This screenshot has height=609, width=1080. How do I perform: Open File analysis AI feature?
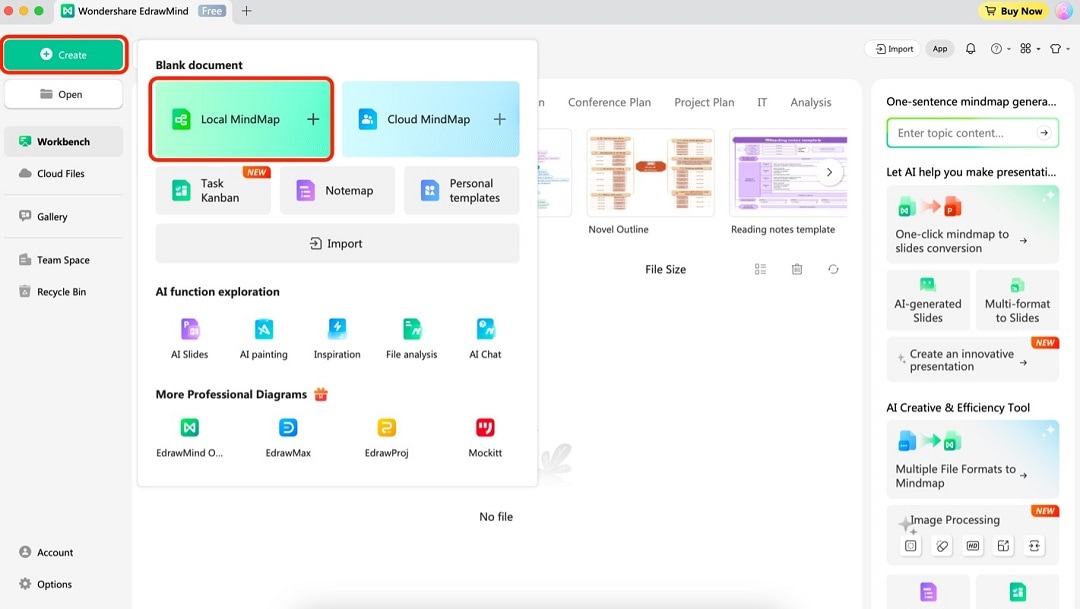coord(411,338)
